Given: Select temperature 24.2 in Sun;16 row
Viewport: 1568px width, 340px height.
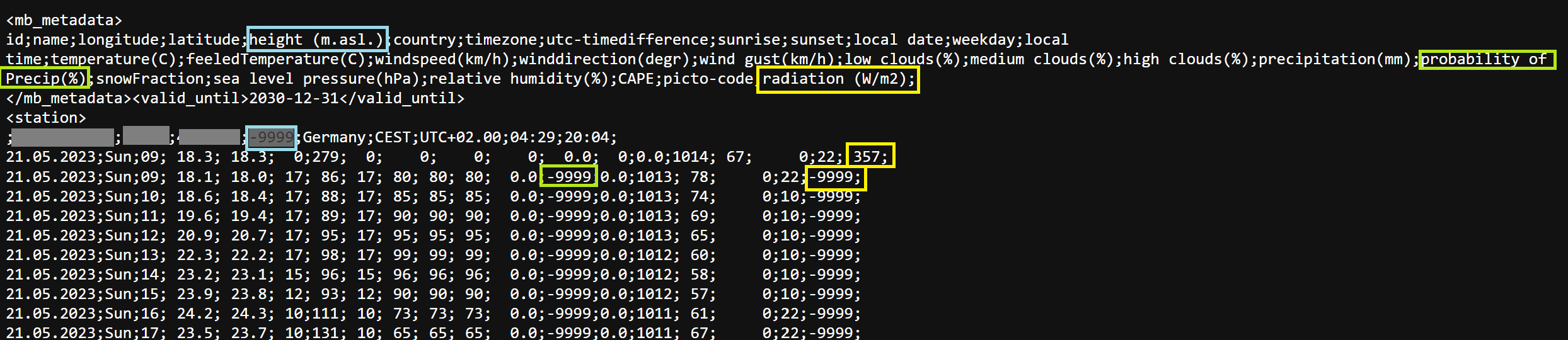Looking at the screenshot, I should (194, 314).
